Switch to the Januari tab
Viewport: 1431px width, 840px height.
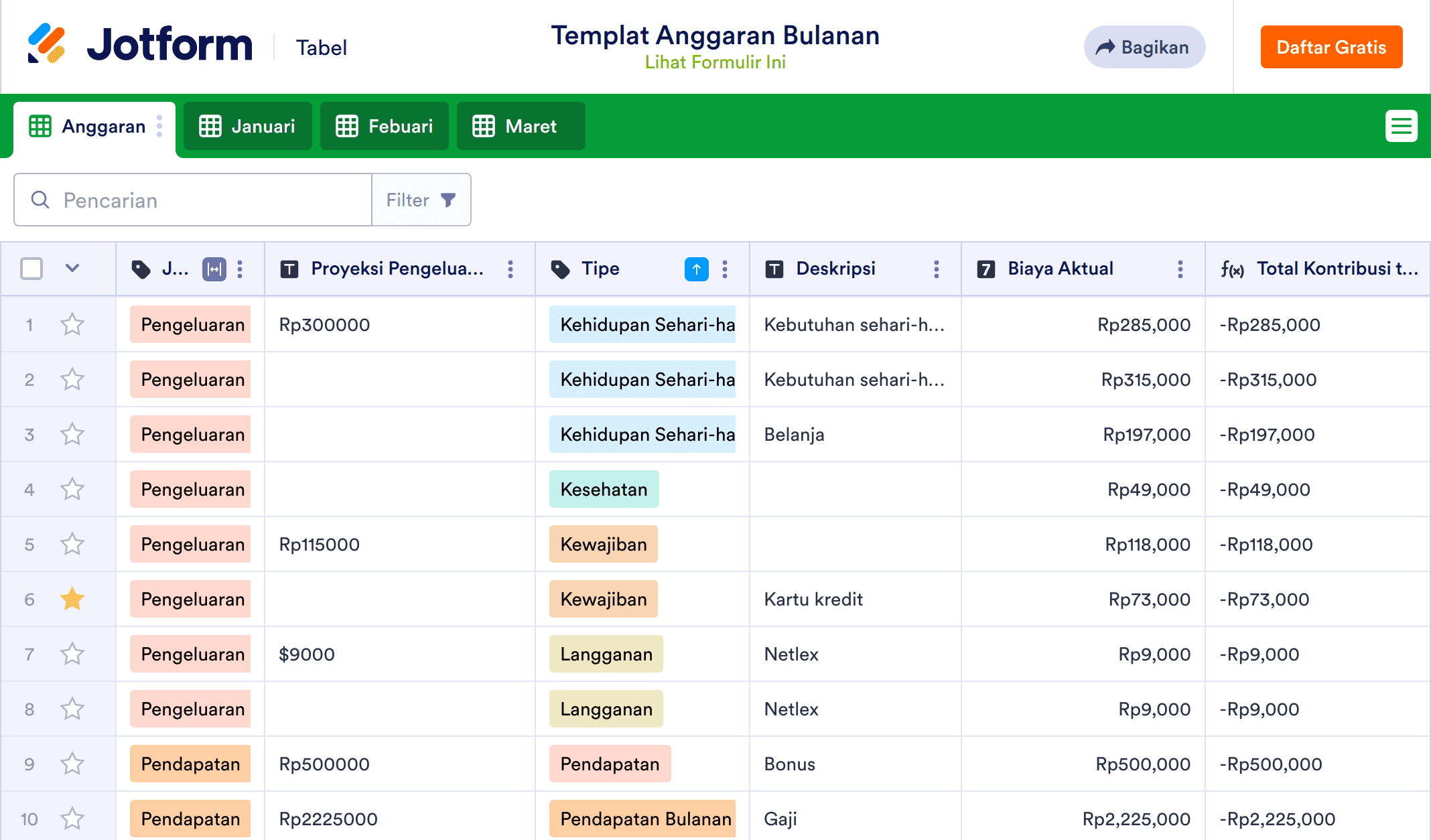tap(247, 126)
